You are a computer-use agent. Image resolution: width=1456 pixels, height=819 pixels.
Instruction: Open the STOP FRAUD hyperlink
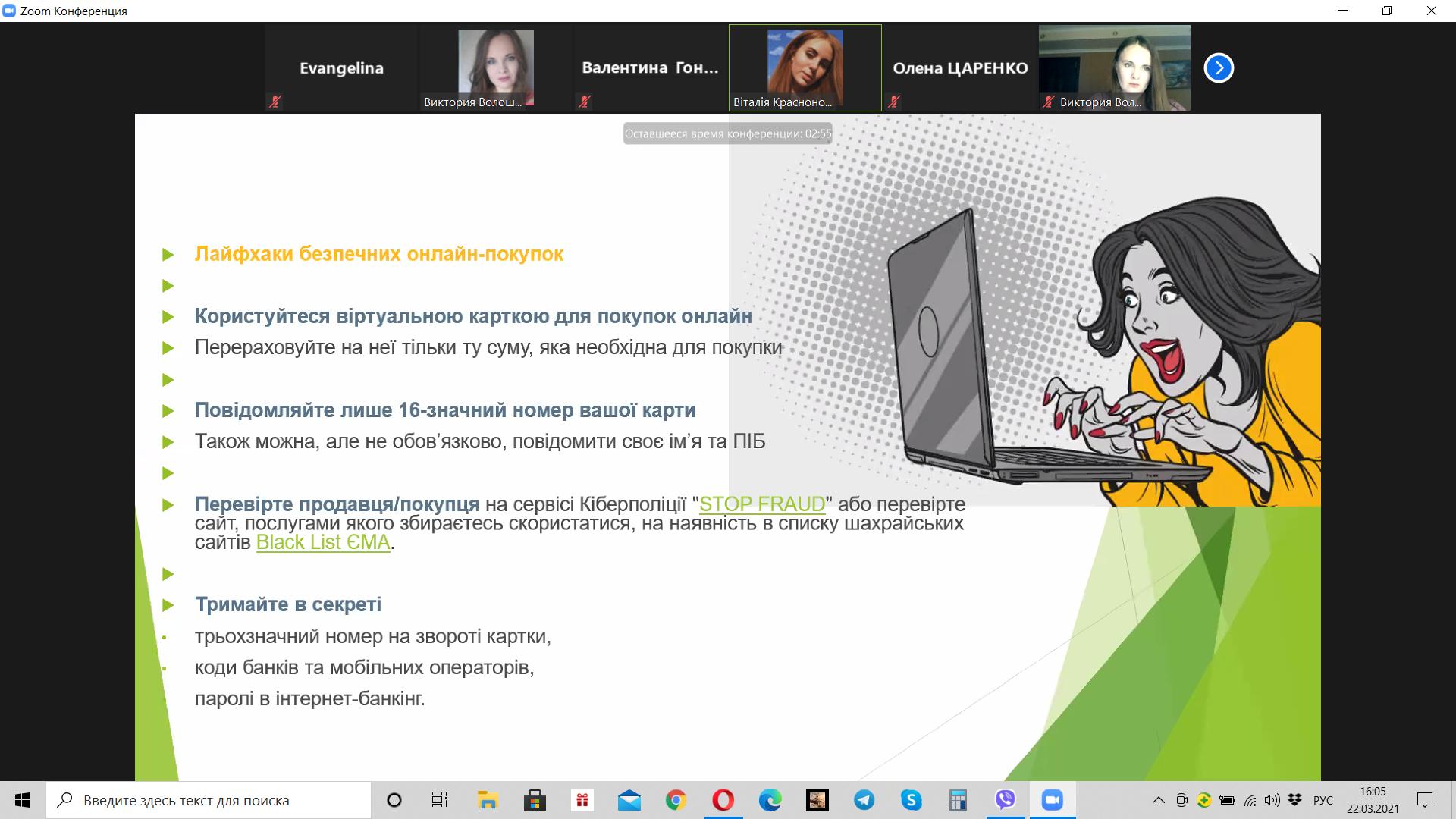click(x=761, y=504)
